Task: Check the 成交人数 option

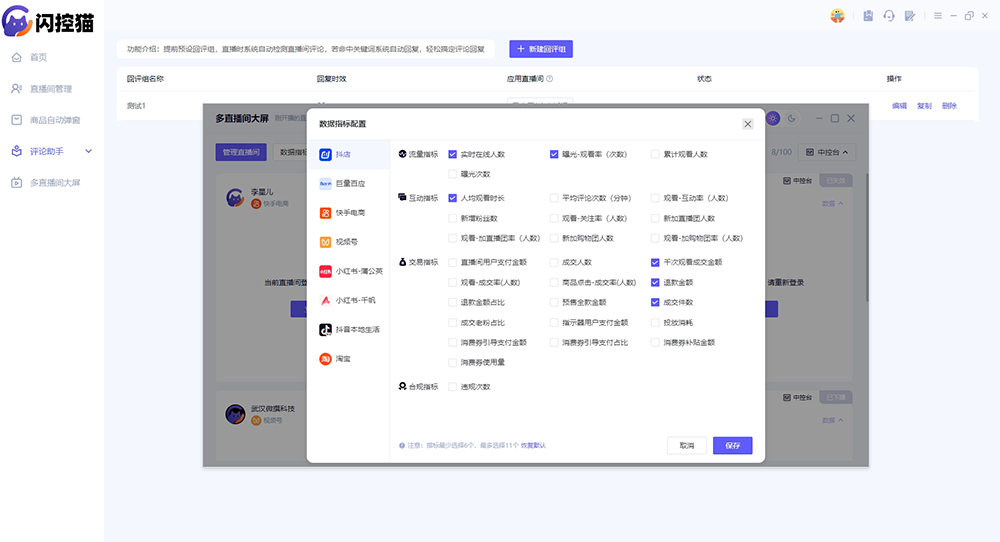Action: point(554,262)
